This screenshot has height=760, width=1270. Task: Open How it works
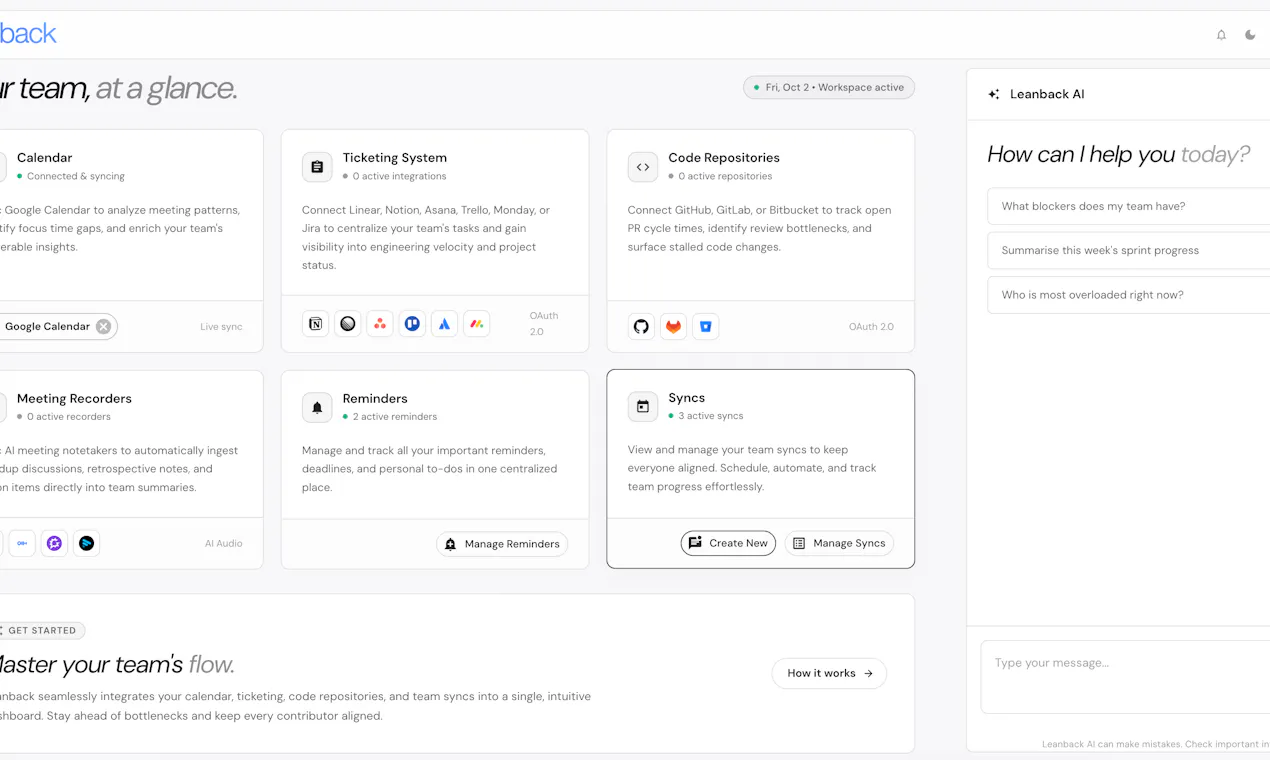tap(829, 673)
